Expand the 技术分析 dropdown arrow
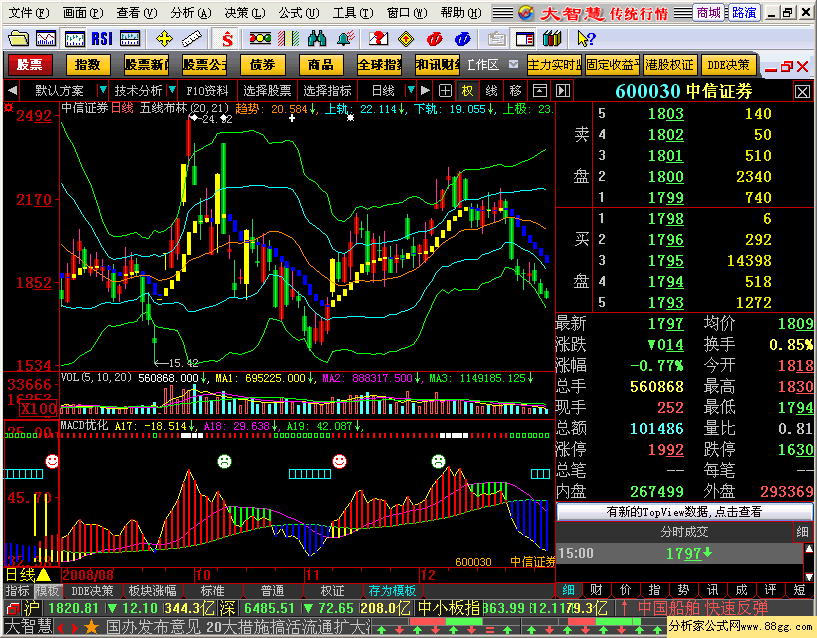The height and width of the screenshot is (638, 817). pyautogui.click(x=172, y=90)
